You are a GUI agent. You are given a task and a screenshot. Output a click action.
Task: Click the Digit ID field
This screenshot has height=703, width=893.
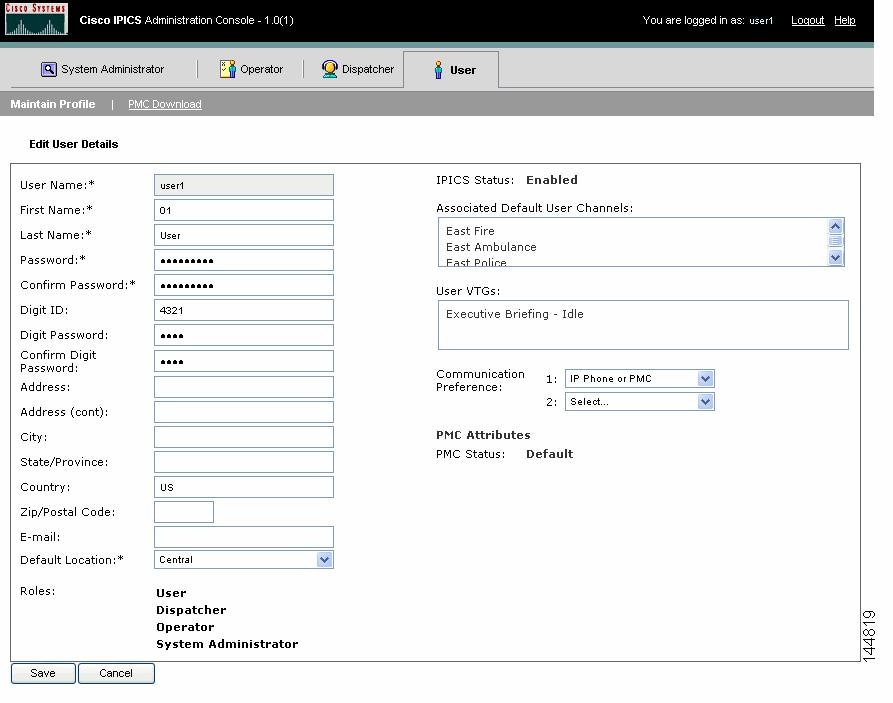click(244, 310)
